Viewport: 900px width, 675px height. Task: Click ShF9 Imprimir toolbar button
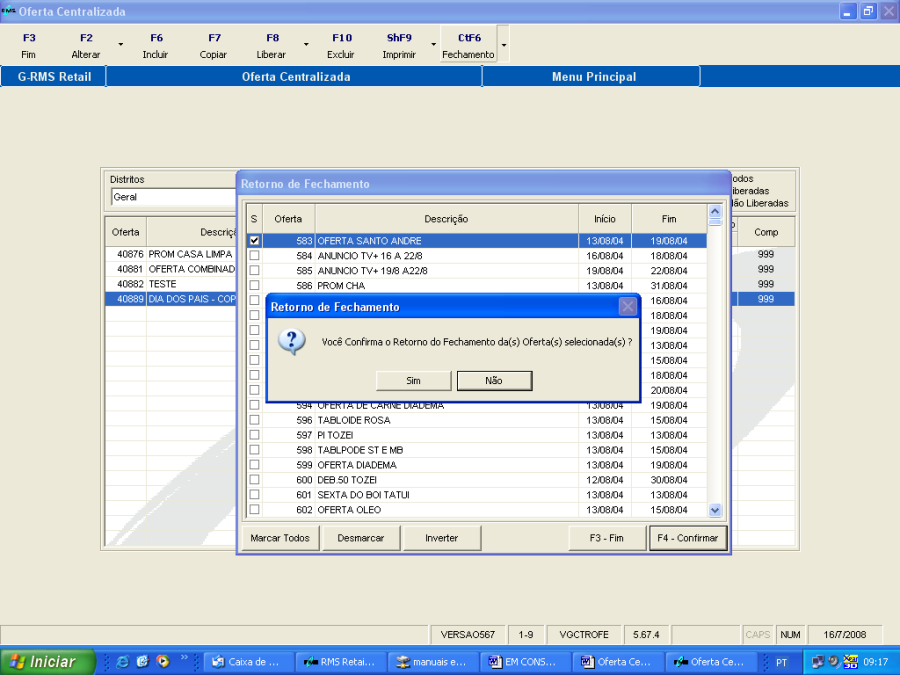click(x=399, y=45)
